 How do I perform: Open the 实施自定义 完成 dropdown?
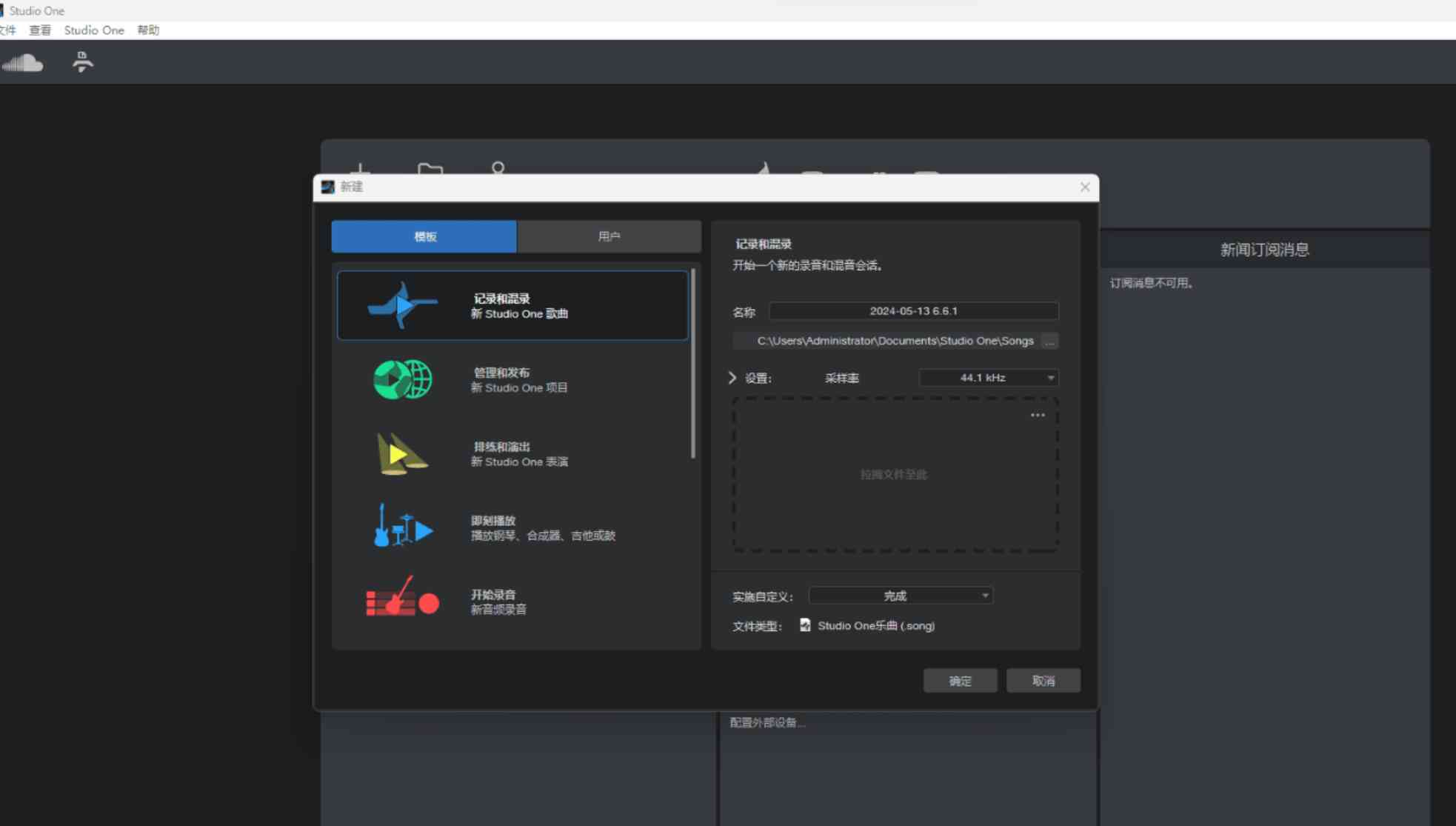point(901,596)
